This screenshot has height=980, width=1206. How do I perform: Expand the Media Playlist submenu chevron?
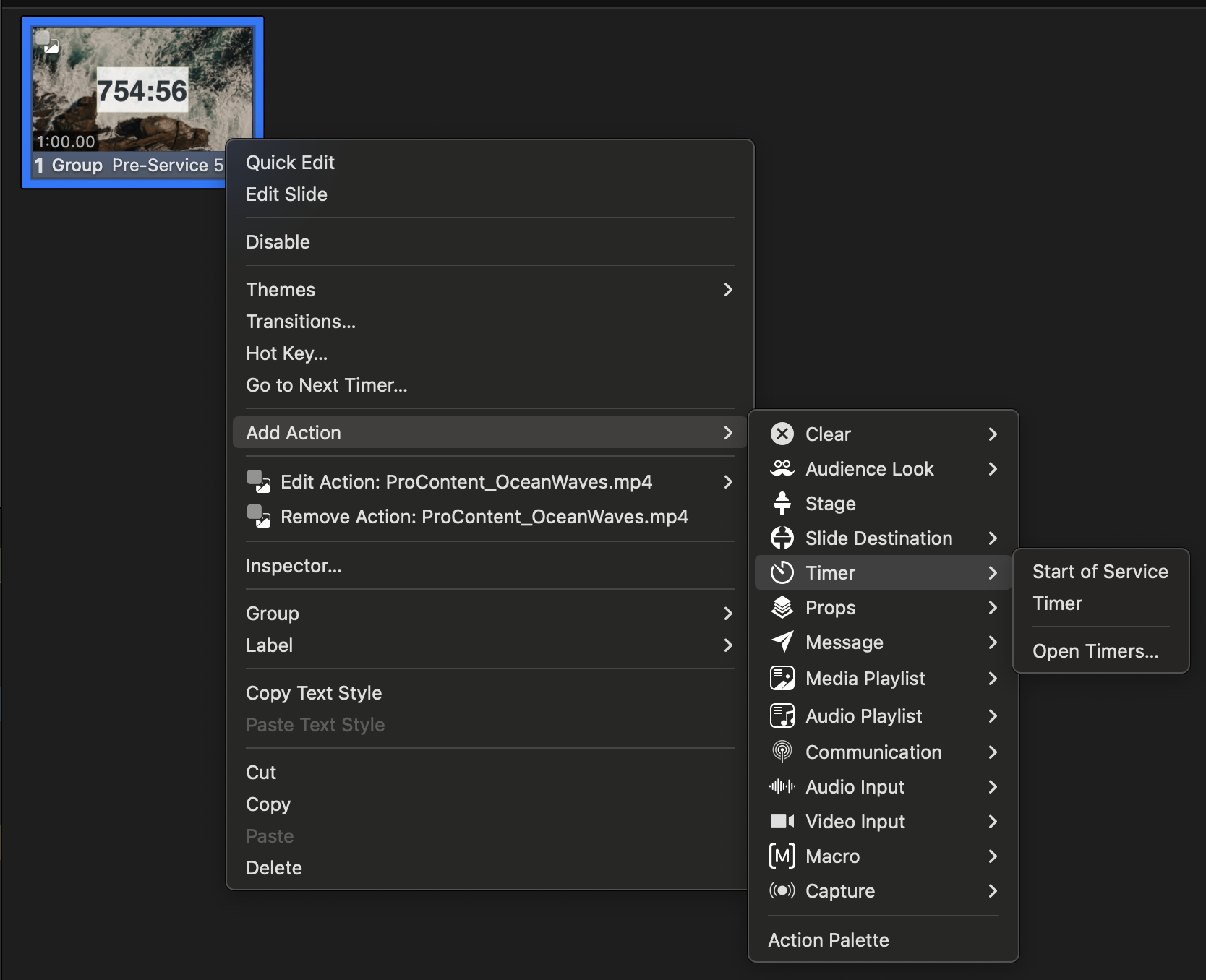coord(993,679)
